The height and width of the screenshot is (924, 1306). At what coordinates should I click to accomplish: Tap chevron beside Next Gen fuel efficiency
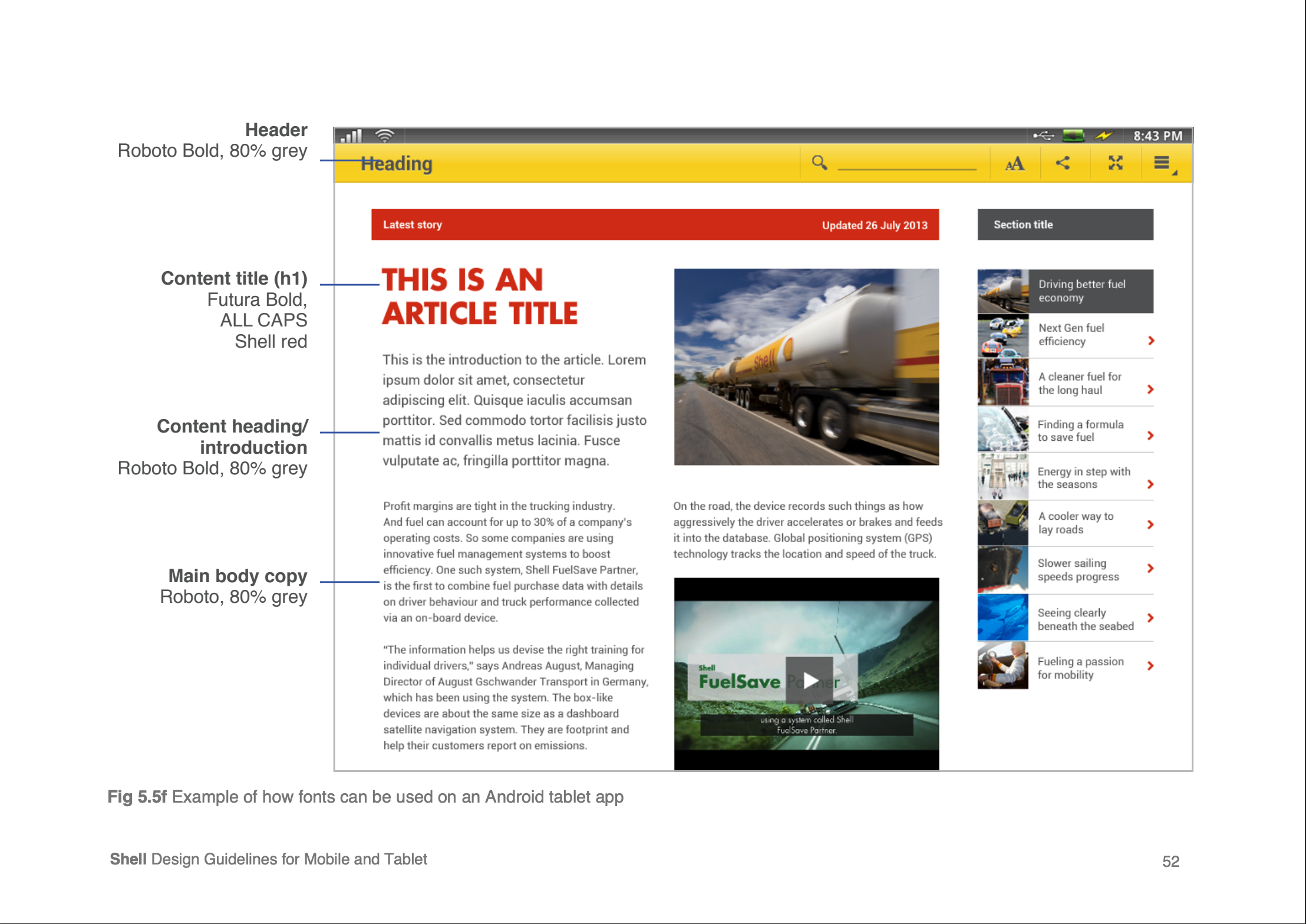pos(1150,340)
